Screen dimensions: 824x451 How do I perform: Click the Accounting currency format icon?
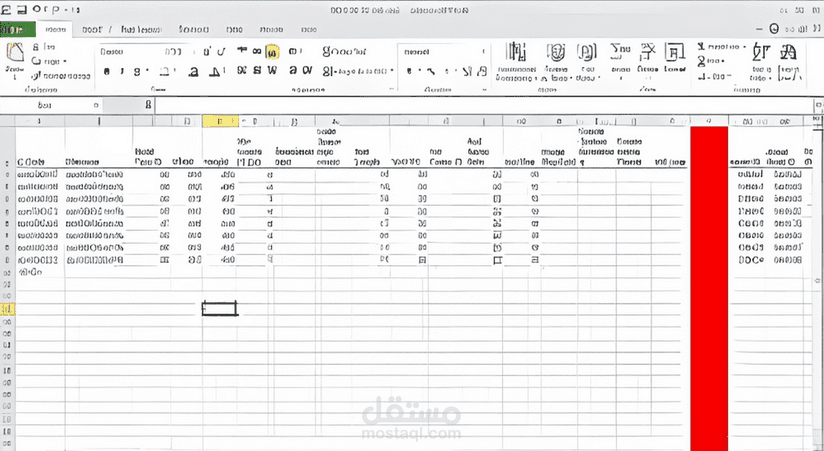pos(409,71)
